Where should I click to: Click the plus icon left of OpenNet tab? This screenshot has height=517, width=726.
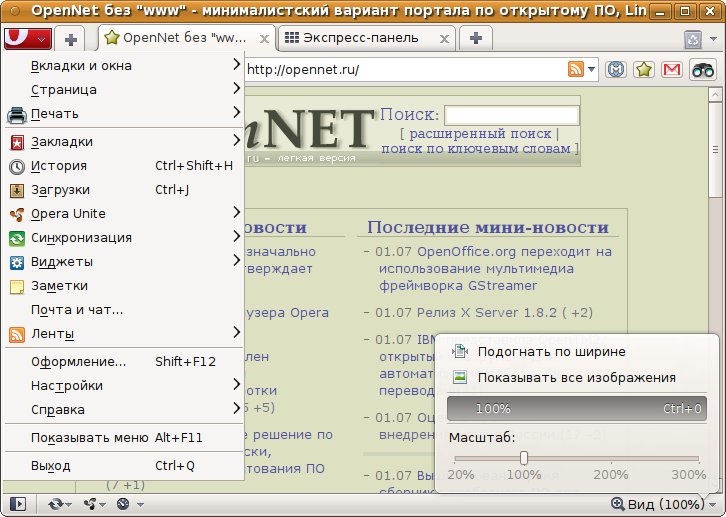point(70,39)
